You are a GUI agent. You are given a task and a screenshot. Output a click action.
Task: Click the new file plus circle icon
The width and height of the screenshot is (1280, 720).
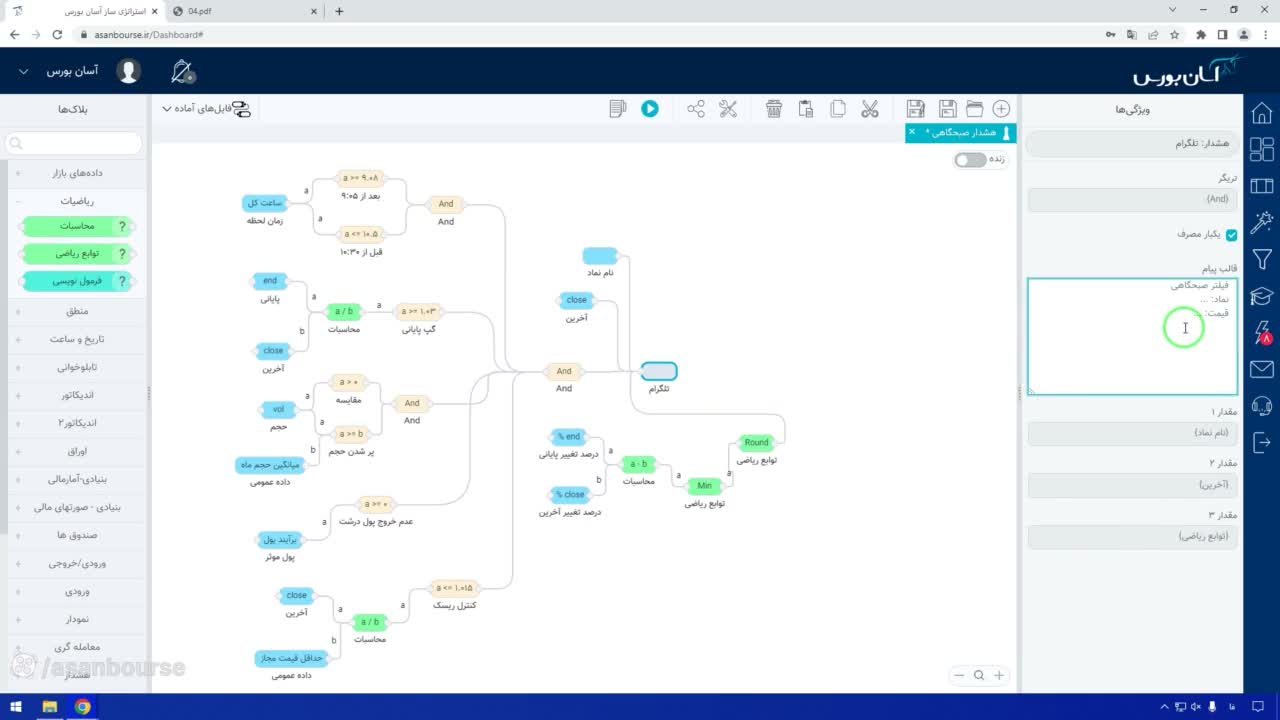click(1001, 109)
